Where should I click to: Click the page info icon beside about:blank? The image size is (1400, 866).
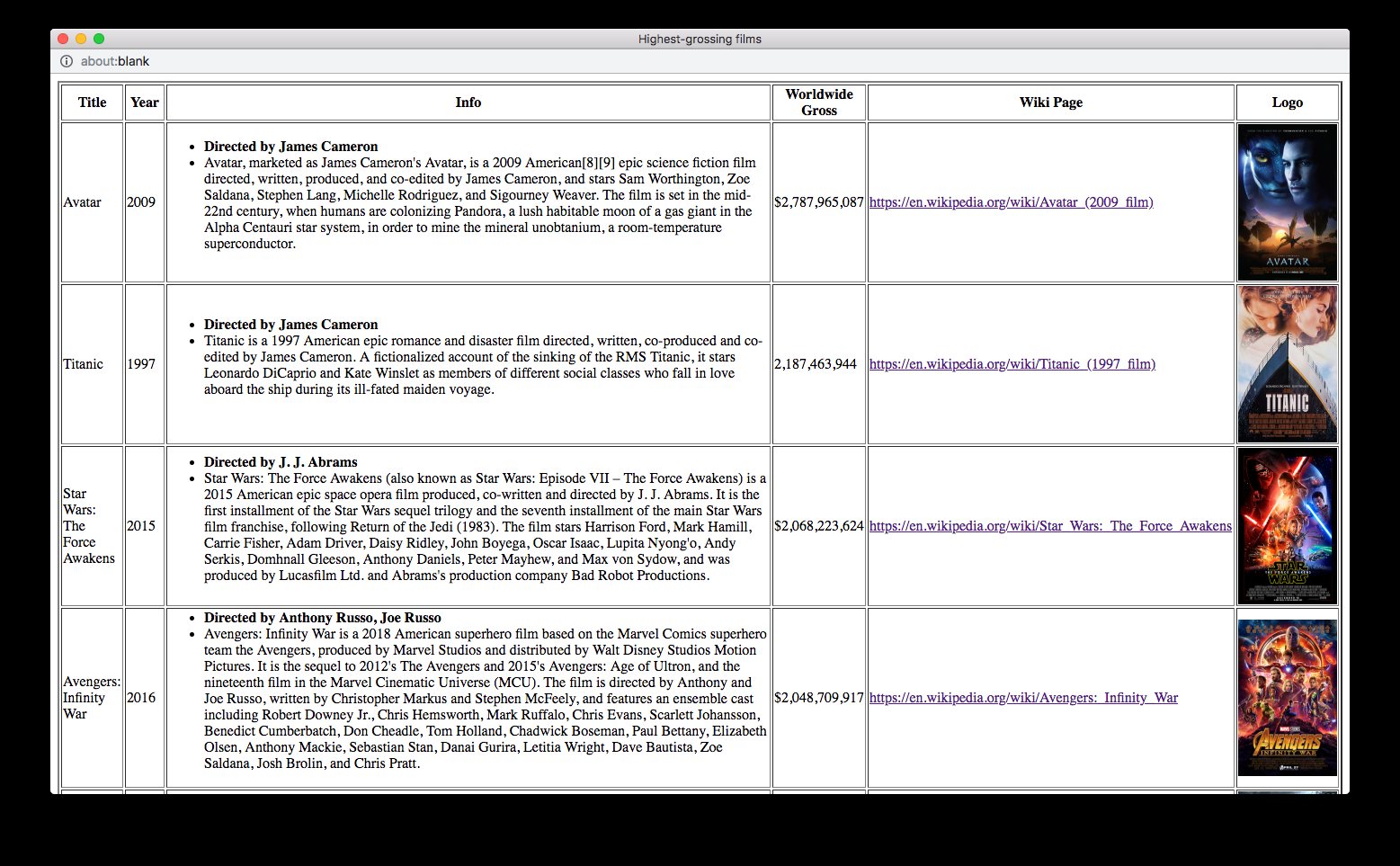pos(67,61)
